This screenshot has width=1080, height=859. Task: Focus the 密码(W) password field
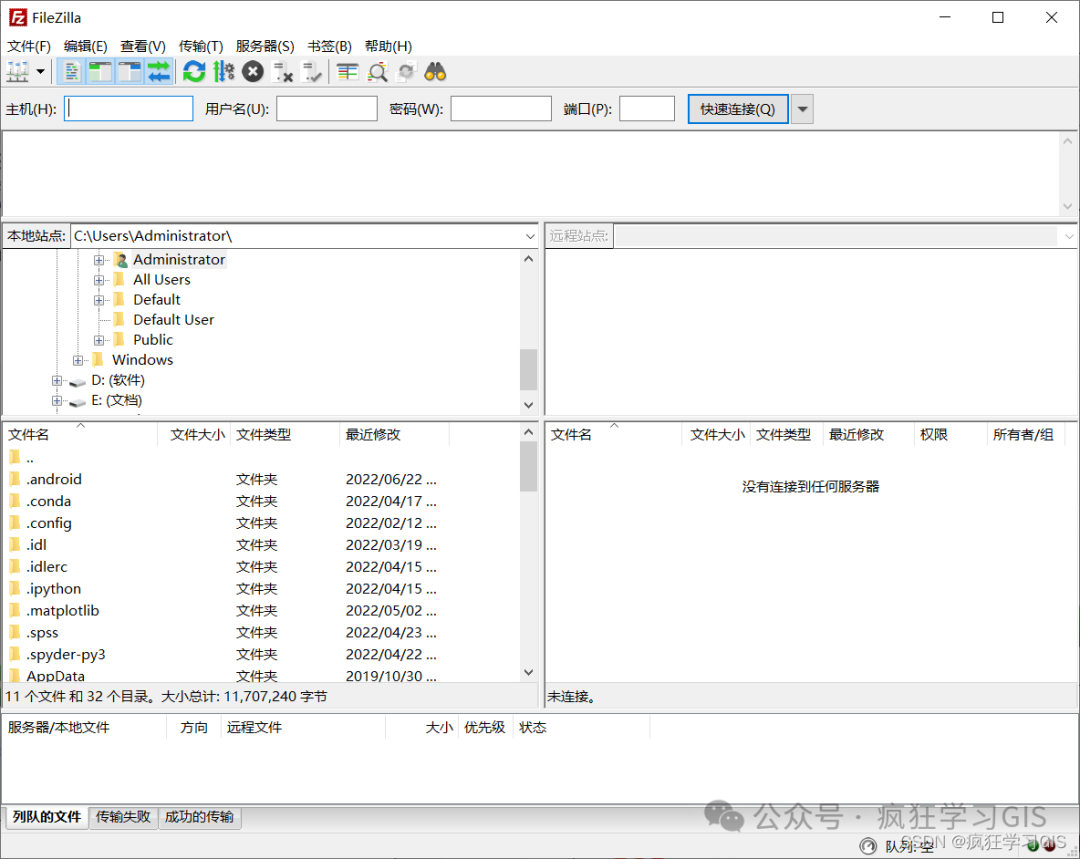tap(501, 109)
